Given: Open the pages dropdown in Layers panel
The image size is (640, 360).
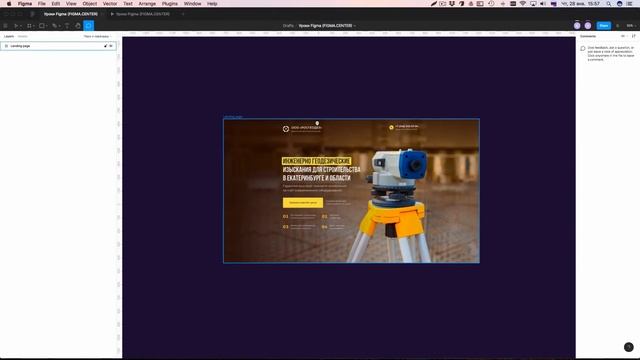Looking at the screenshot, I should point(98,36).
